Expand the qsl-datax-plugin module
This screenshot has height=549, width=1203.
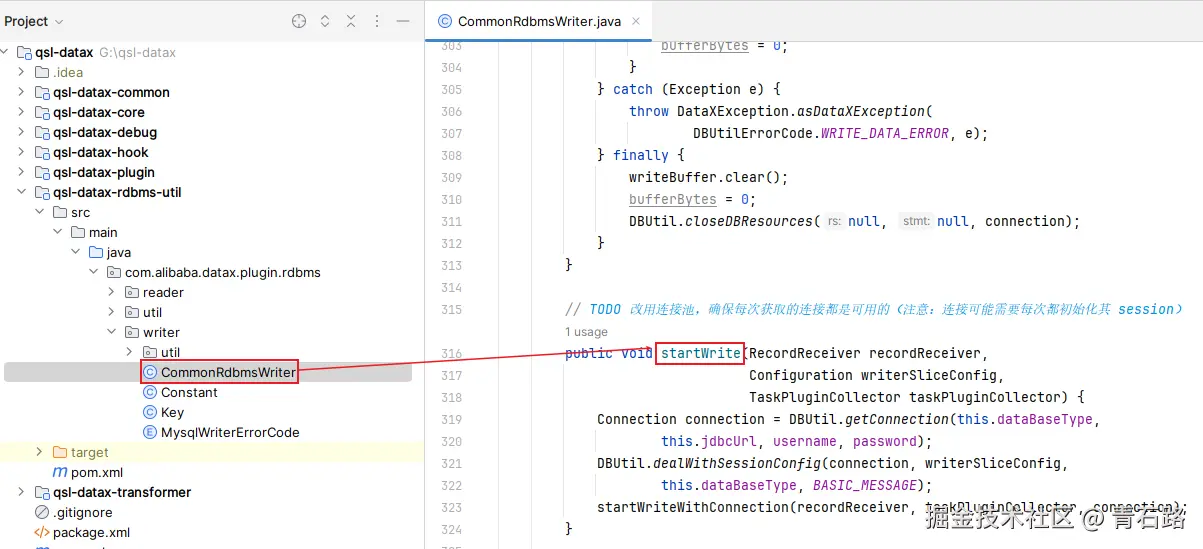(22, 172)
